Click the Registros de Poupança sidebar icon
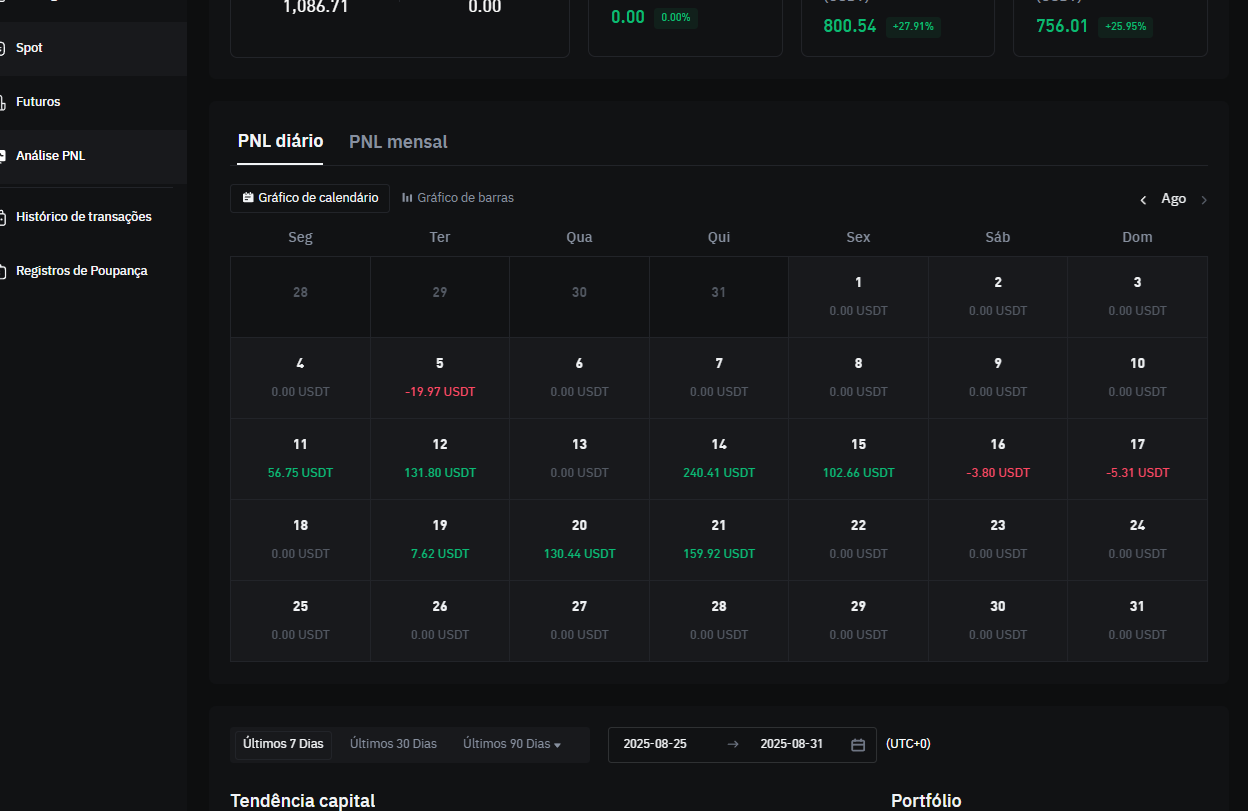The width and height of the screenshot is (1248, 811). point(3,271)
